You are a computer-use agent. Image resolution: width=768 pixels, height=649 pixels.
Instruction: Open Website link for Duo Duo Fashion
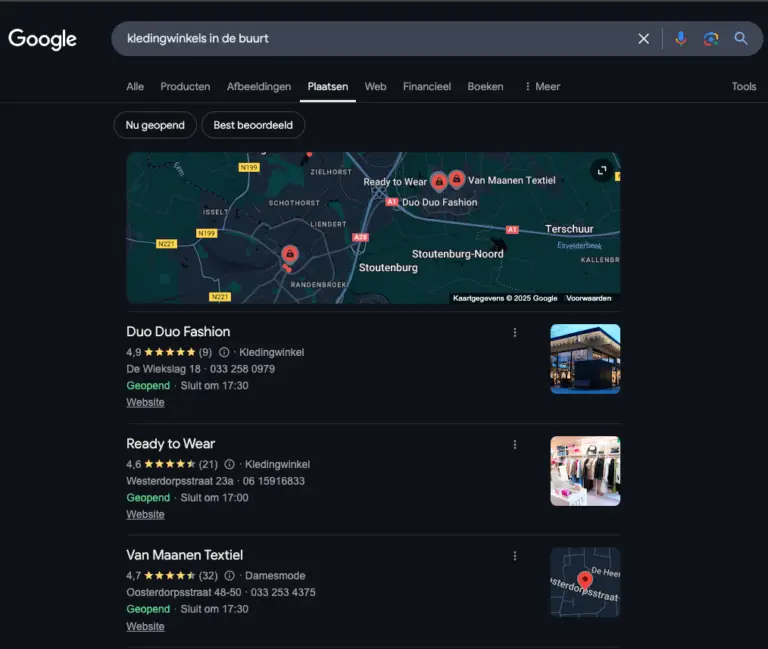coord(145,403)
